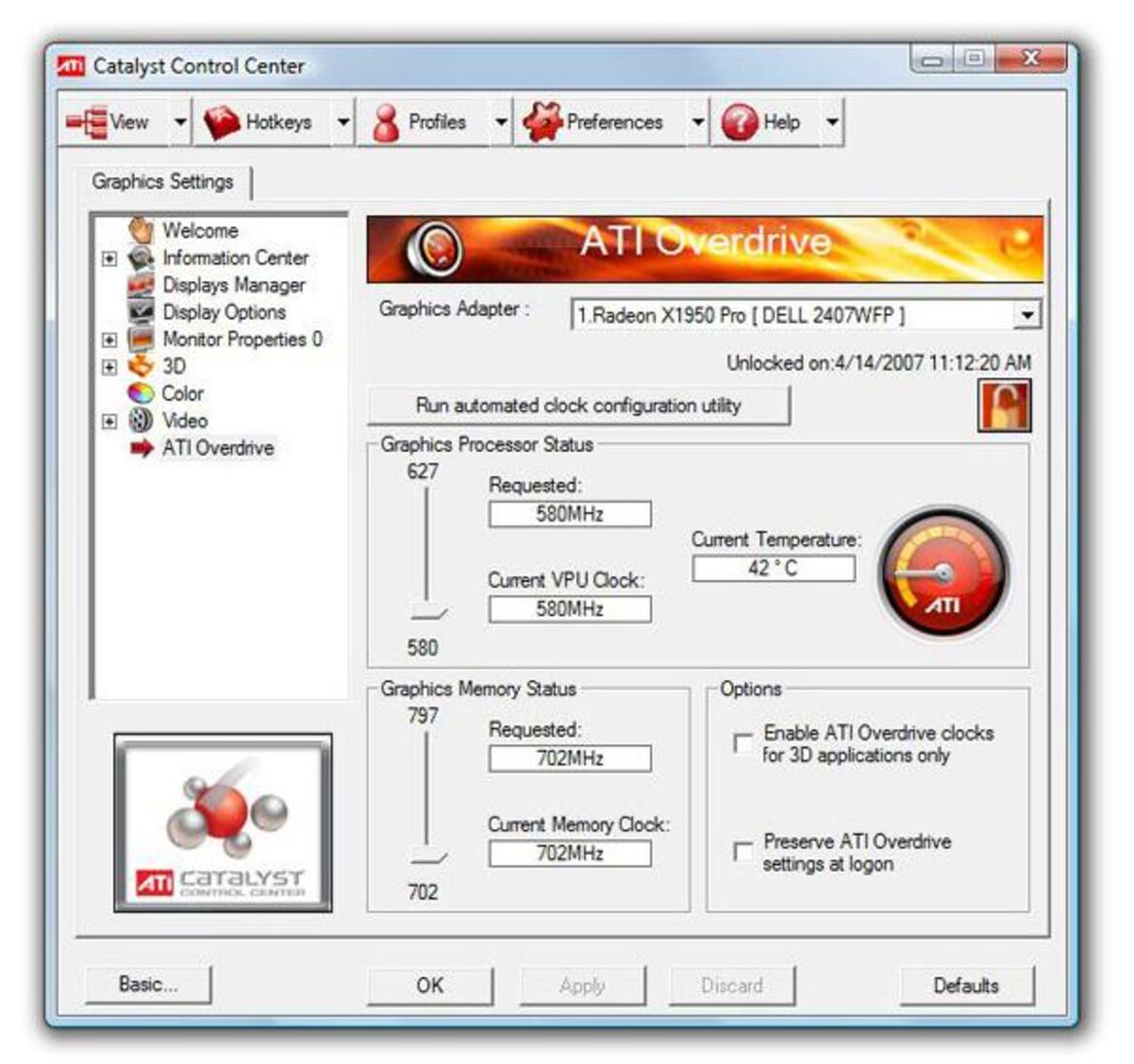The image size is (1134, 1064).
Task: Select Display Options in the tree
Action: 224,311
